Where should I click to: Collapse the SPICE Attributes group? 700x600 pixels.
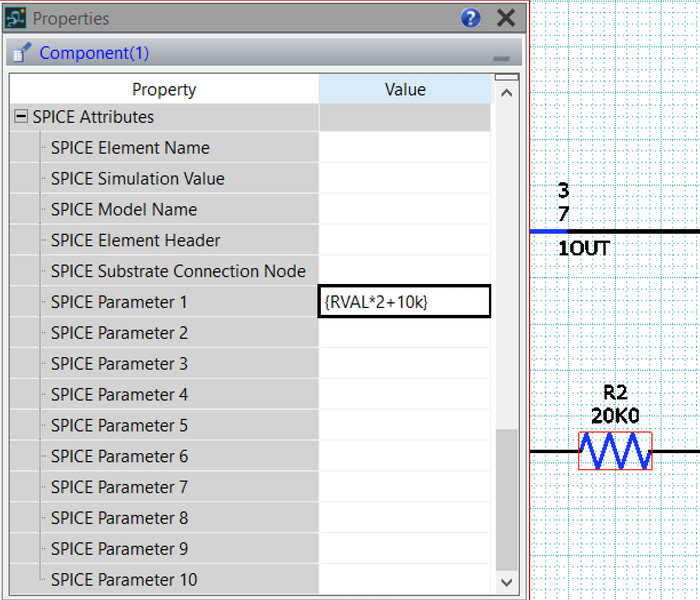coord(21,116)
